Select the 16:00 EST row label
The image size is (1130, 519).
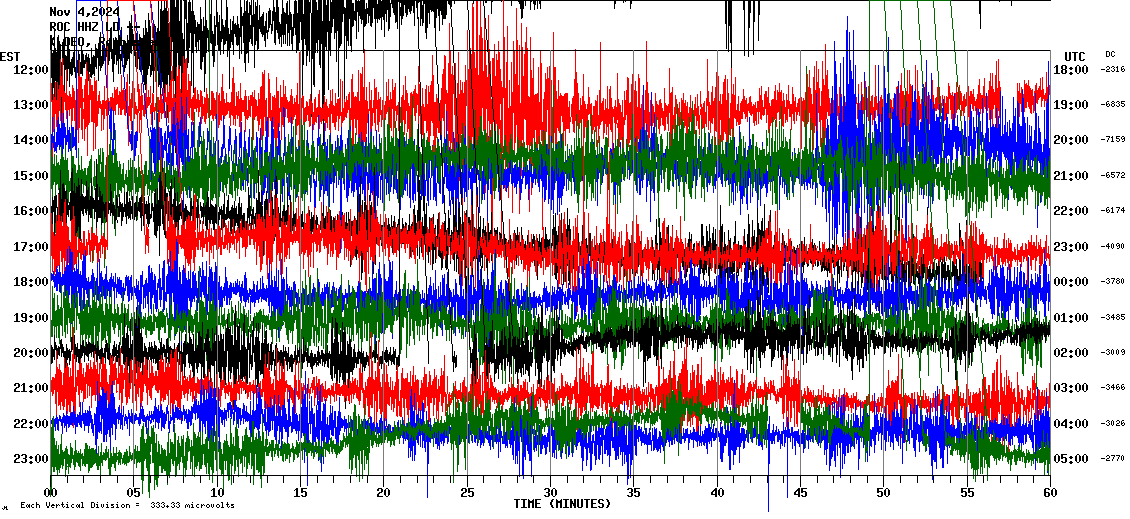[30, 211]
